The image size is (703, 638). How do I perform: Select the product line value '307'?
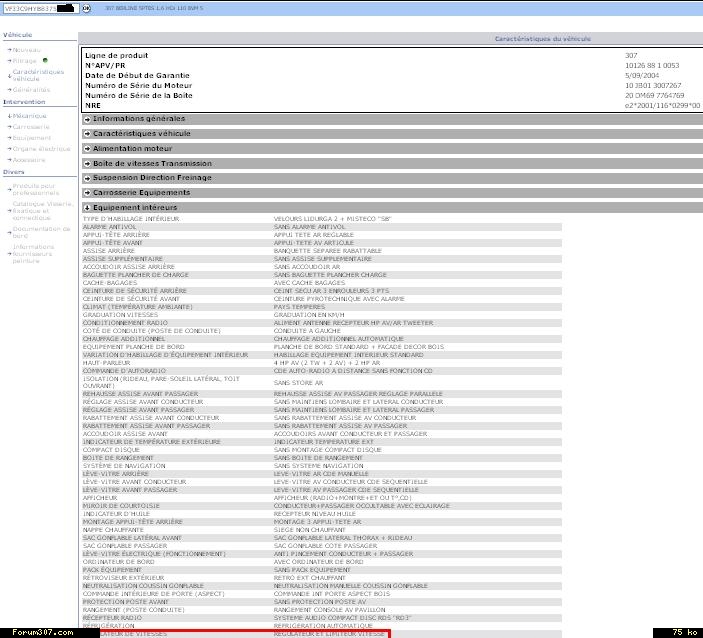(631, 56)
